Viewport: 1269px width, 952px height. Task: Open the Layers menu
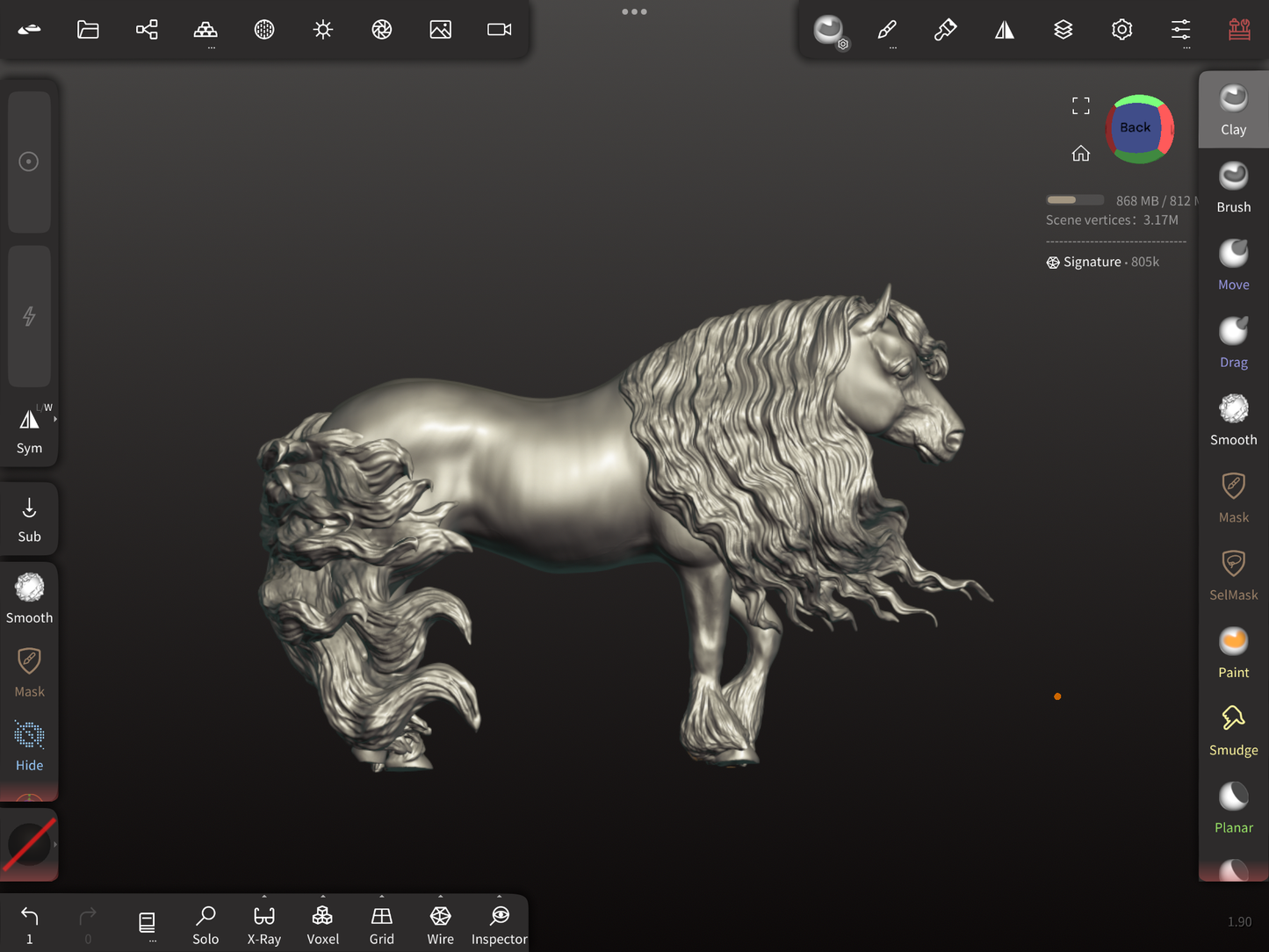click(1063, 30)
